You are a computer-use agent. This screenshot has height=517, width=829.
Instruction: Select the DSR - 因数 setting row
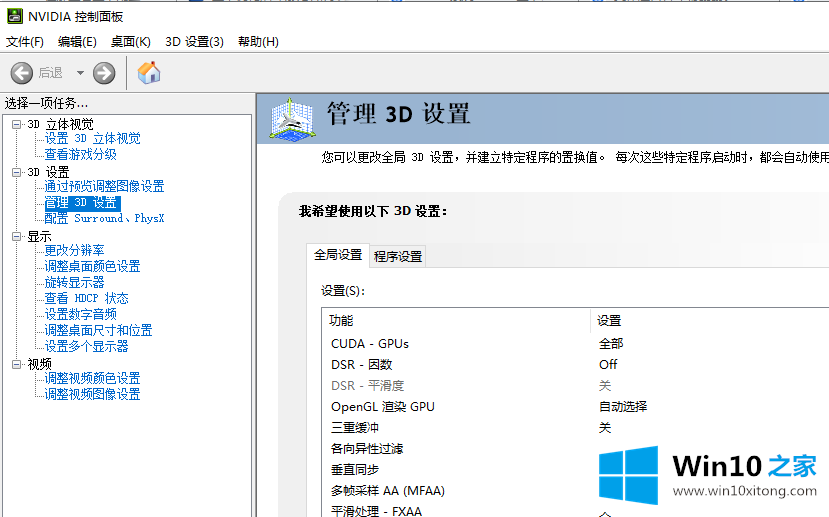pos(575,365)
